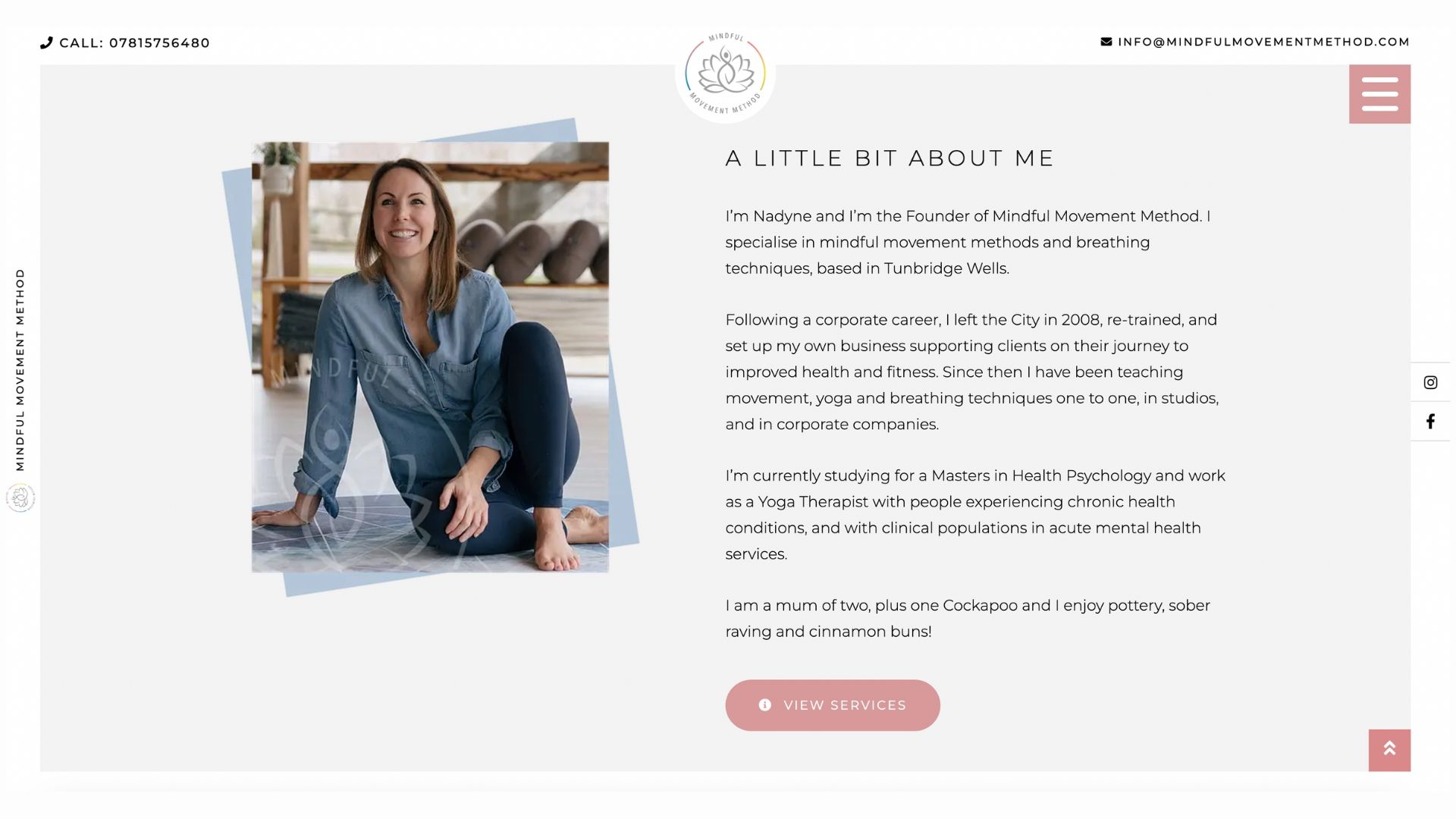Click the paragraph about Masters in Health Psychology
The image size is (1456, 819).
click(x=975, y=515)
